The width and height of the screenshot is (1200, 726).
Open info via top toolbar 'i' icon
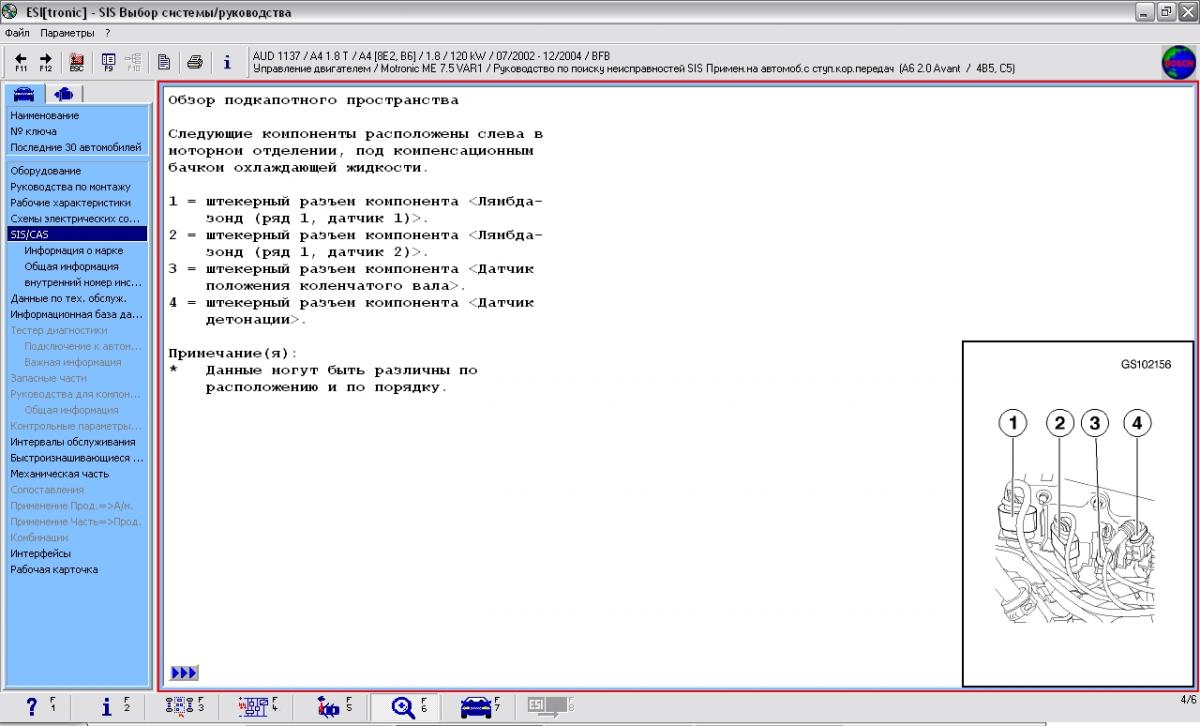click(x=227, y=62)
